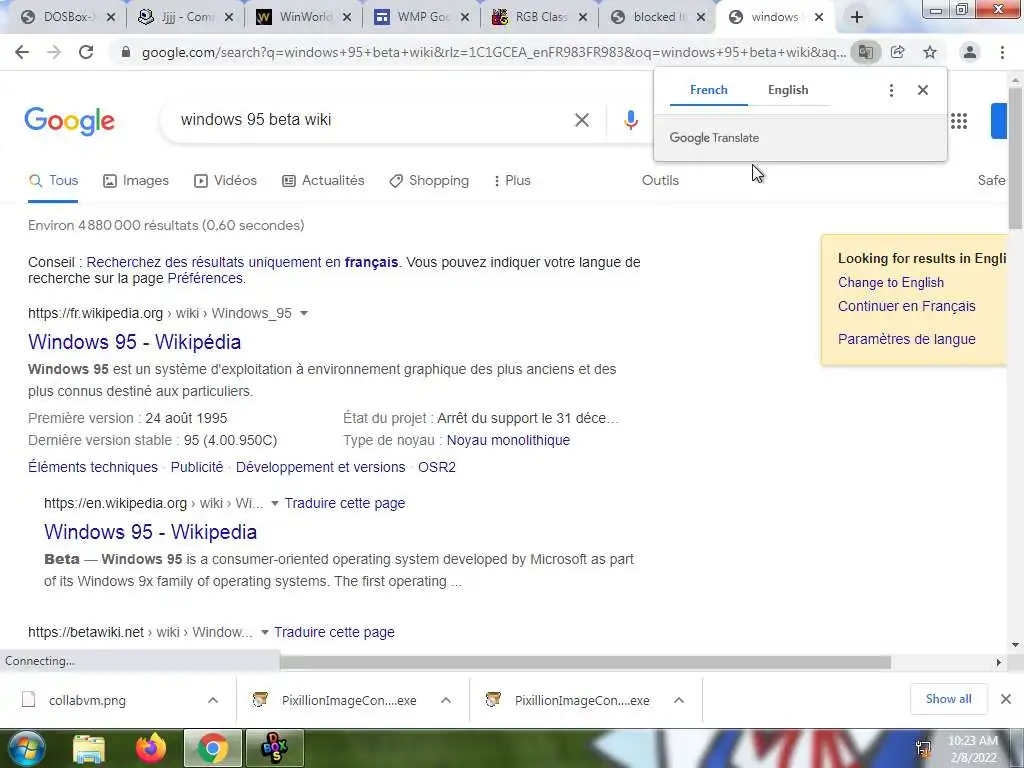Open the OSR2 sitelink
The width and height of the screenshot is (1024, 768).
437,468
